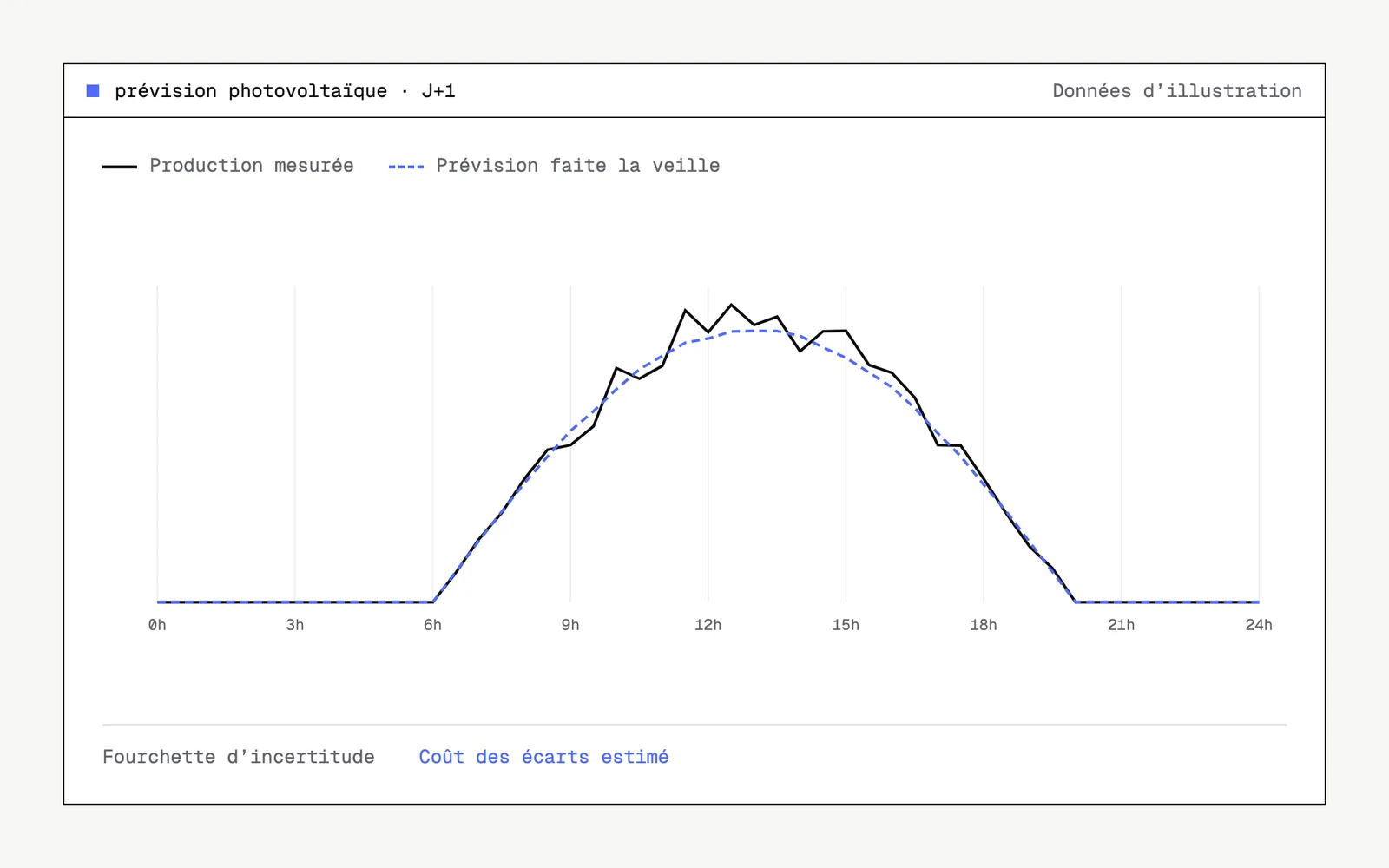Screen dimensions: 1389x868
Task: Select the title 'prévision photovoltaïque · J+1'
Action: pos(285,91)
